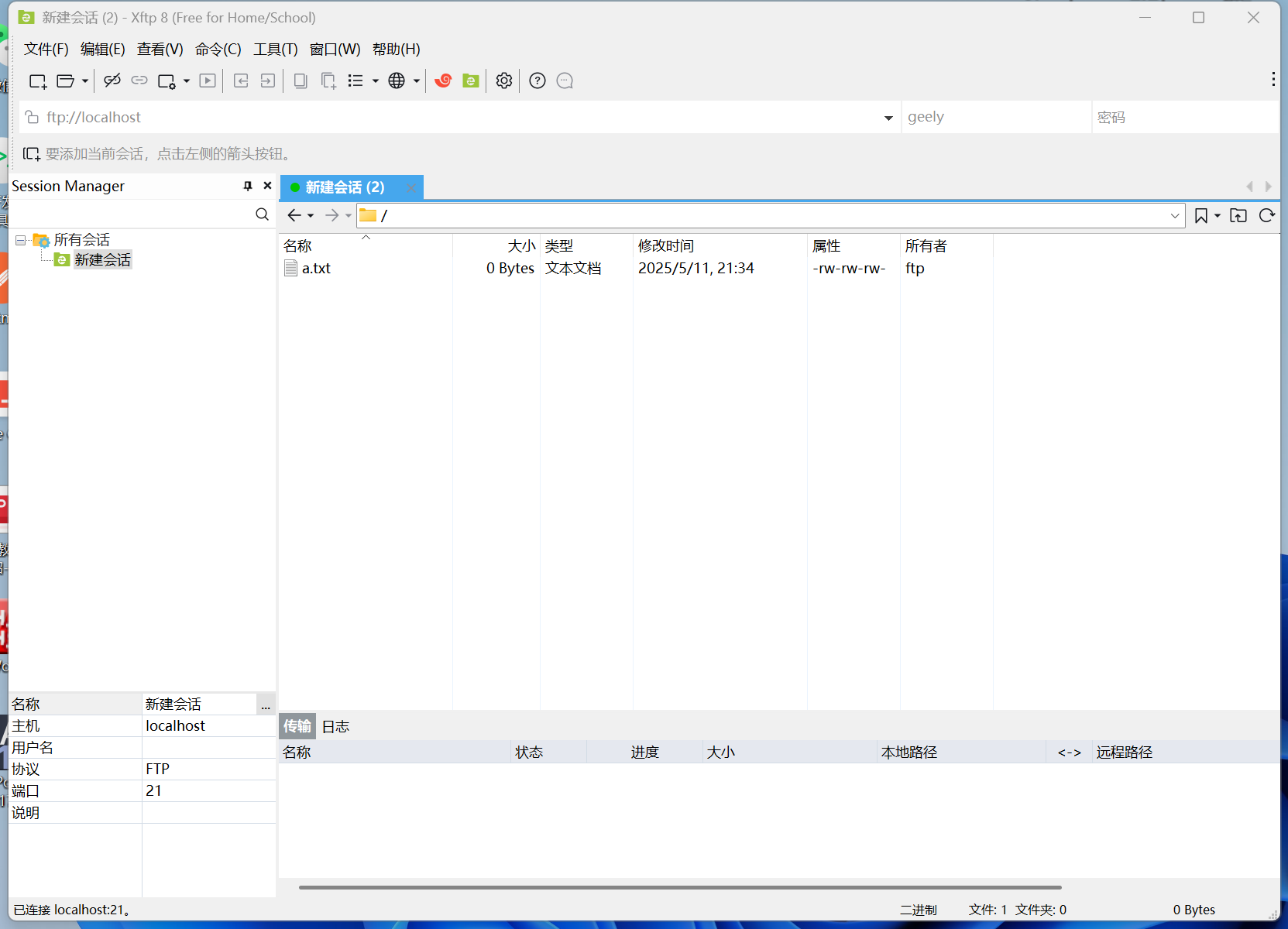Click the left-arrow transfer icon in toolbar
Image resolution: width=1288 pixels, height=929 pixels.
(x=241, y=81)
